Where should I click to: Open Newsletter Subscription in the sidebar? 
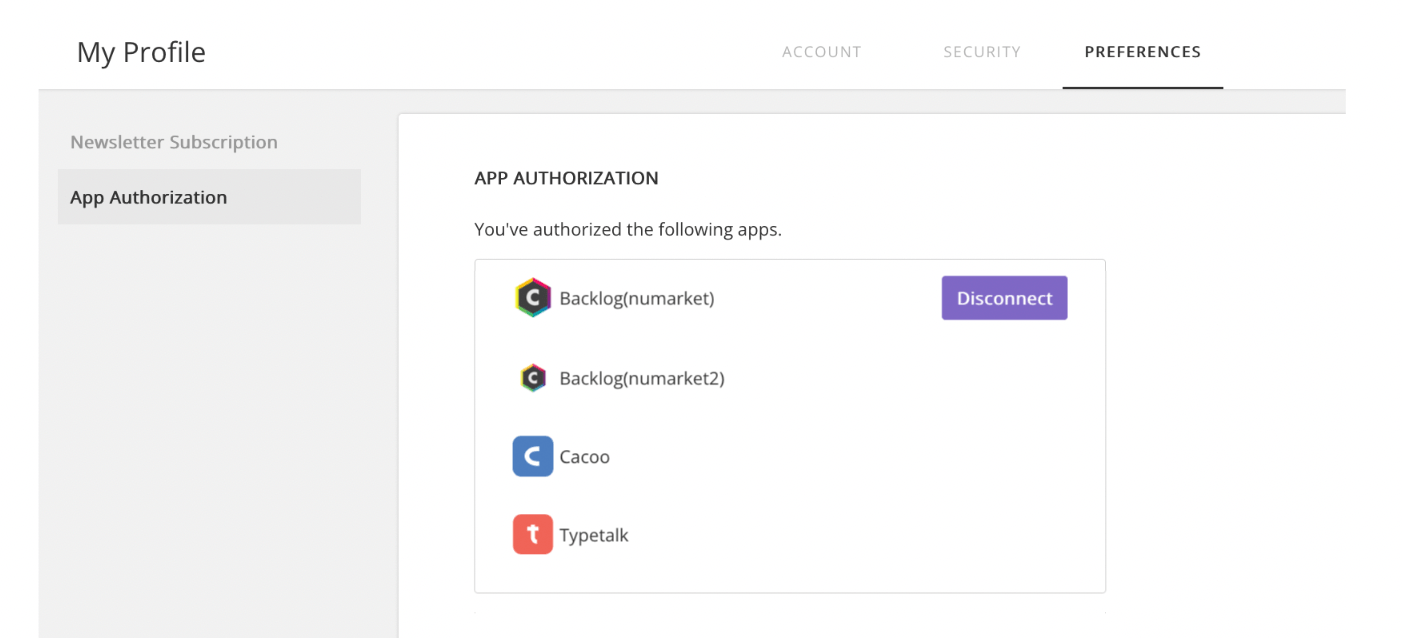click(x=174, y=142)
